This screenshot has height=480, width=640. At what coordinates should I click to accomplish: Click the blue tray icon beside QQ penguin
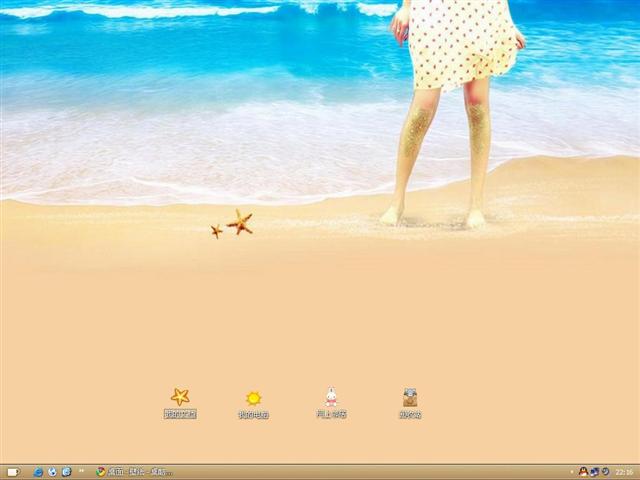595,472
